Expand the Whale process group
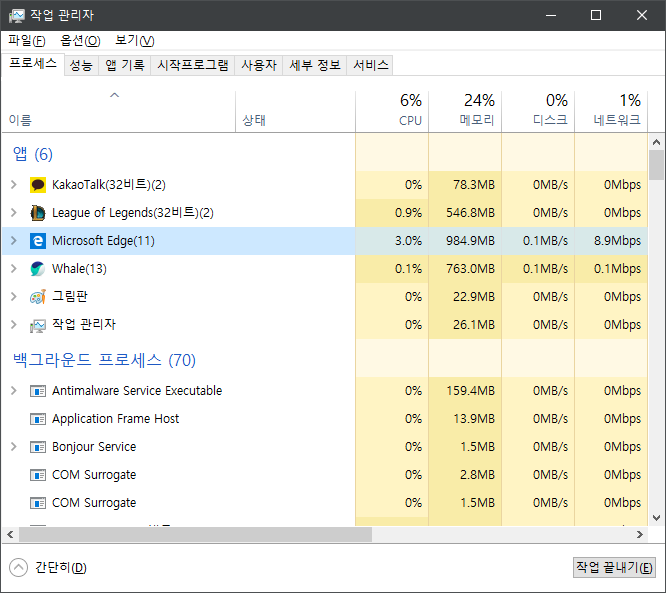Screen dimensions: 666x593 coord(14,269)
